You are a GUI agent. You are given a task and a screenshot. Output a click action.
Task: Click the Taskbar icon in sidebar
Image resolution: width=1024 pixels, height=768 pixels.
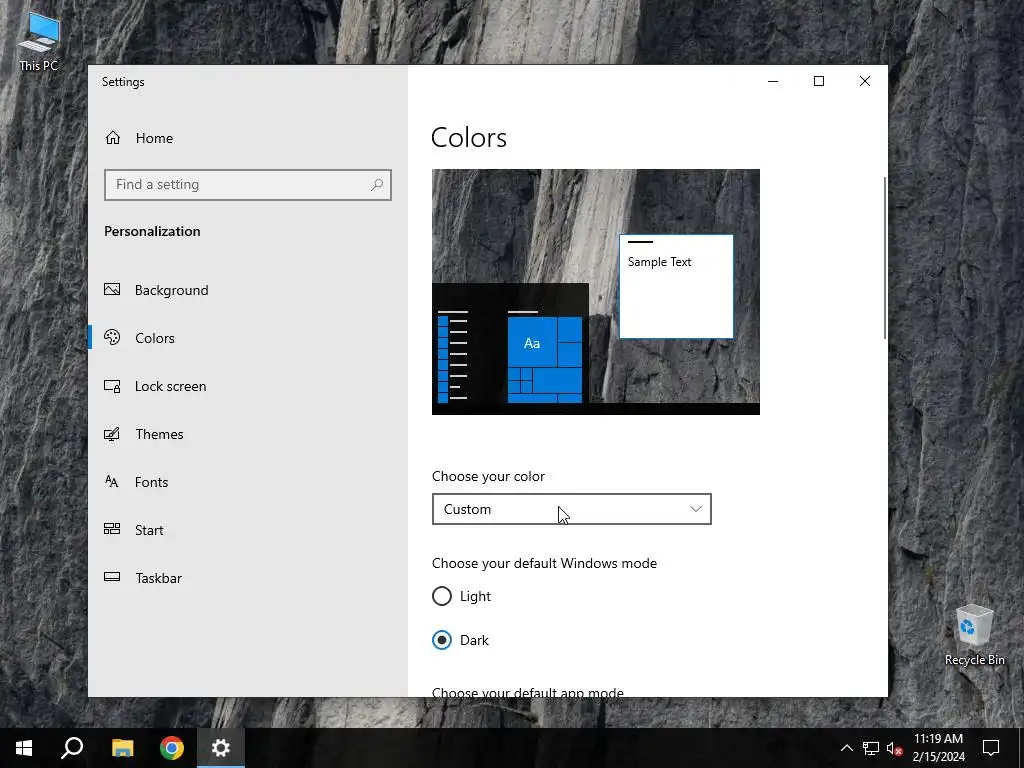point(112,577)
